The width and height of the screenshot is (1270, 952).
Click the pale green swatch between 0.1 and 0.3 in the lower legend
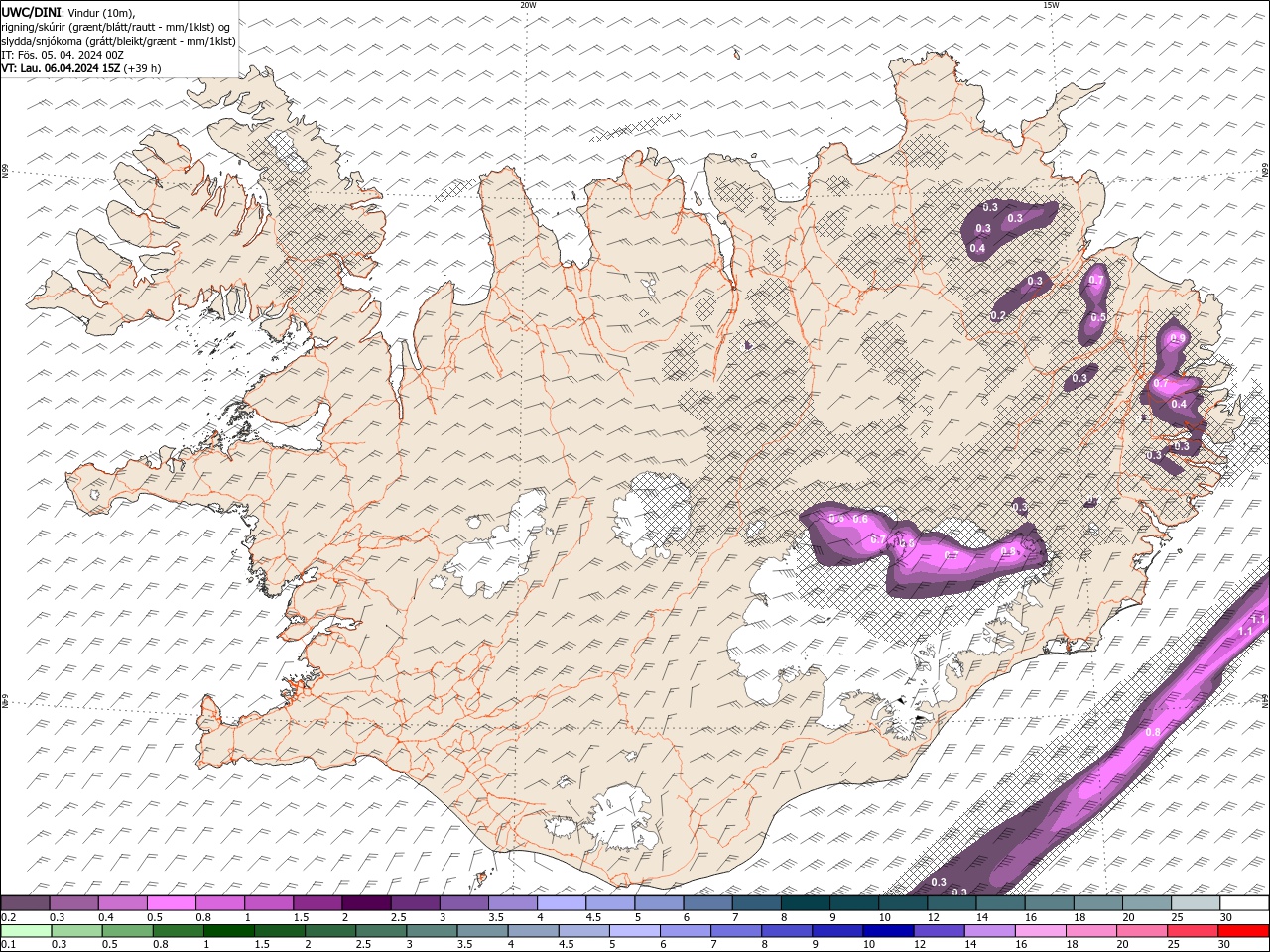[x=26, y=931]
